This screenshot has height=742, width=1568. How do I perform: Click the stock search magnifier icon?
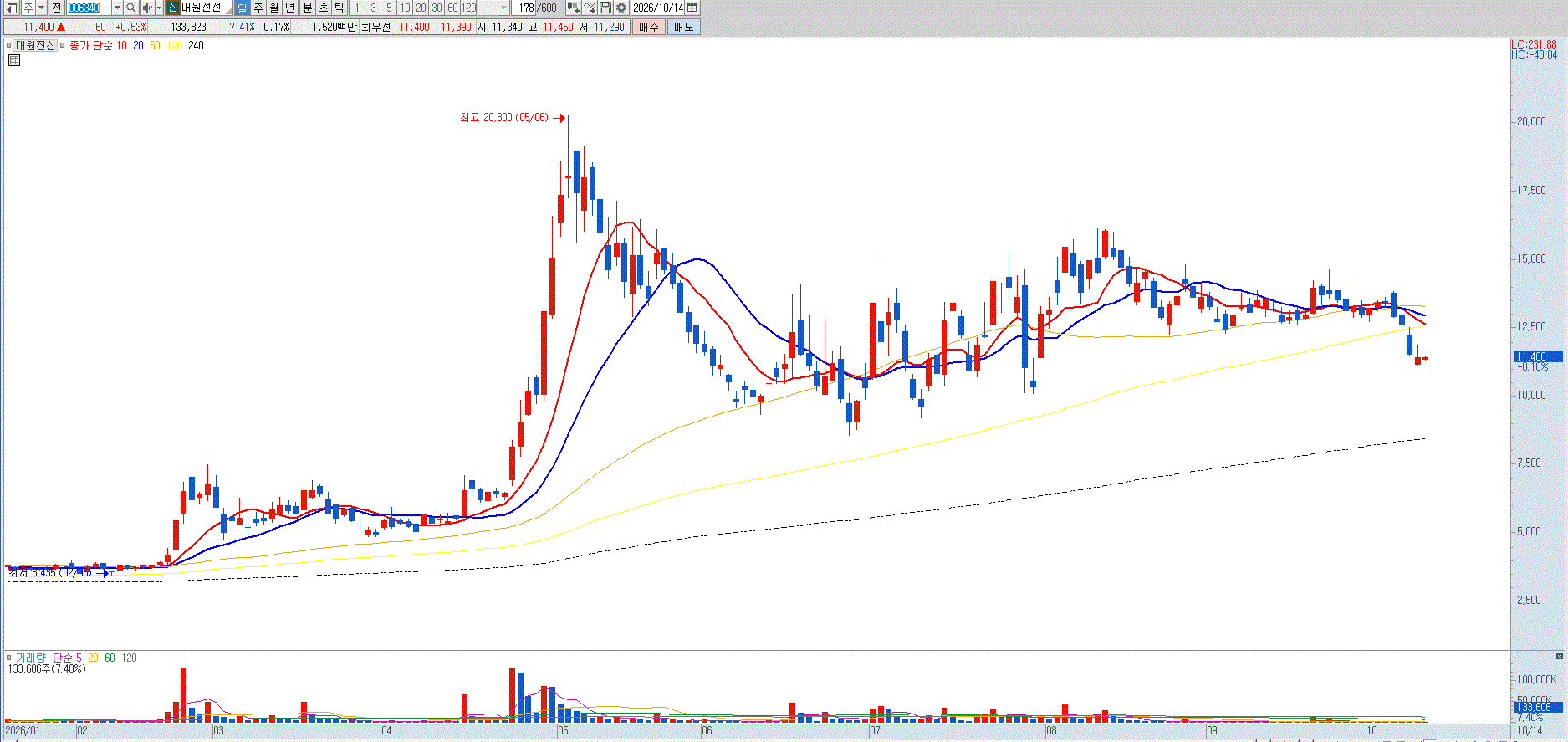131,8
